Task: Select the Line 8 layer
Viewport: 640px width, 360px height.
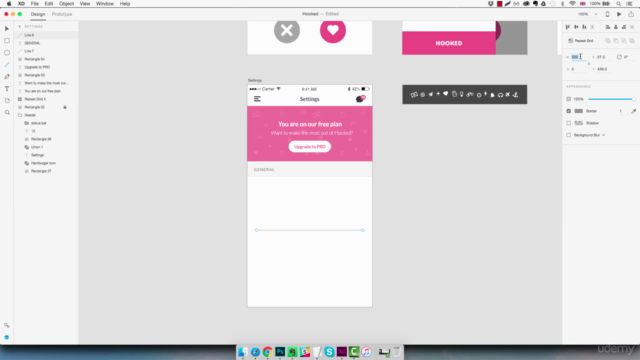Action: (x=46, y=35)
